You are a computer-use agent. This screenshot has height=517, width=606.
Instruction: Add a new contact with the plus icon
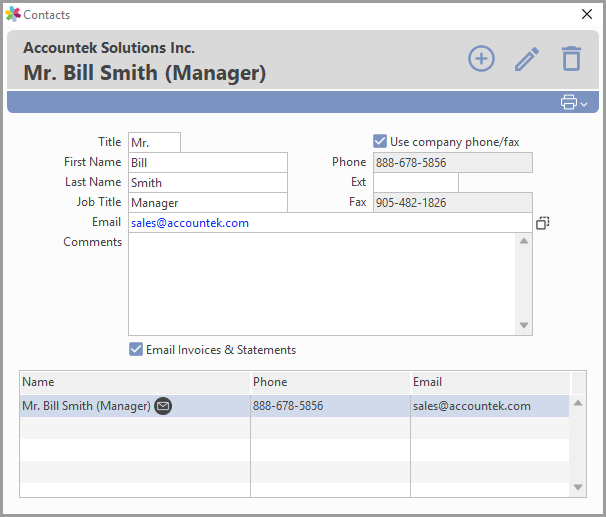click(x=481, y=59)
